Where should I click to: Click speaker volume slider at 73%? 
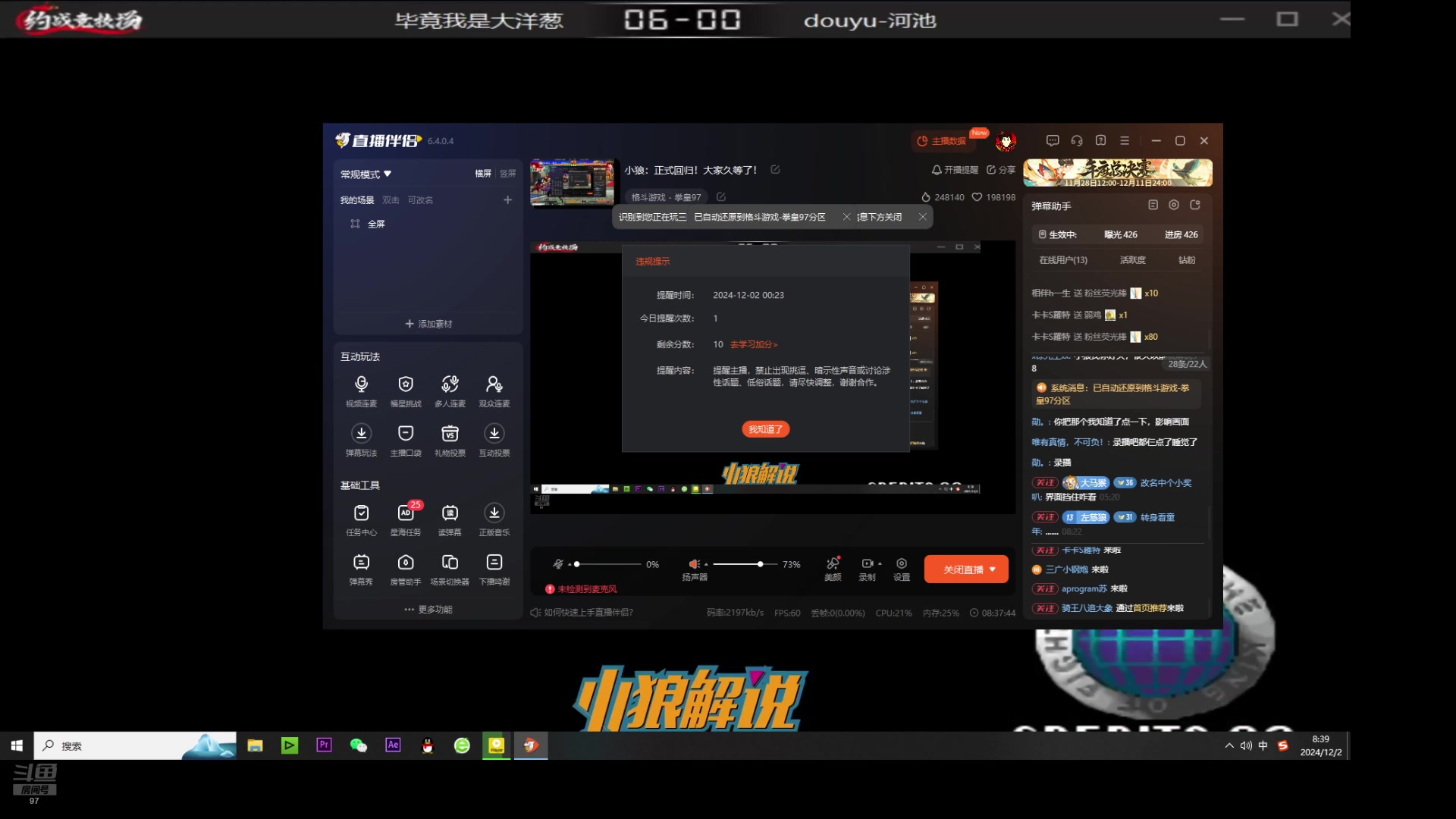(x=760, y=564)
